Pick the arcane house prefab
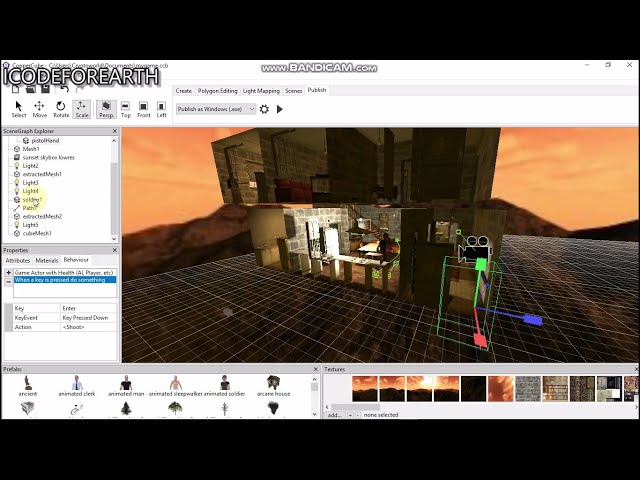 pos(273,386)
